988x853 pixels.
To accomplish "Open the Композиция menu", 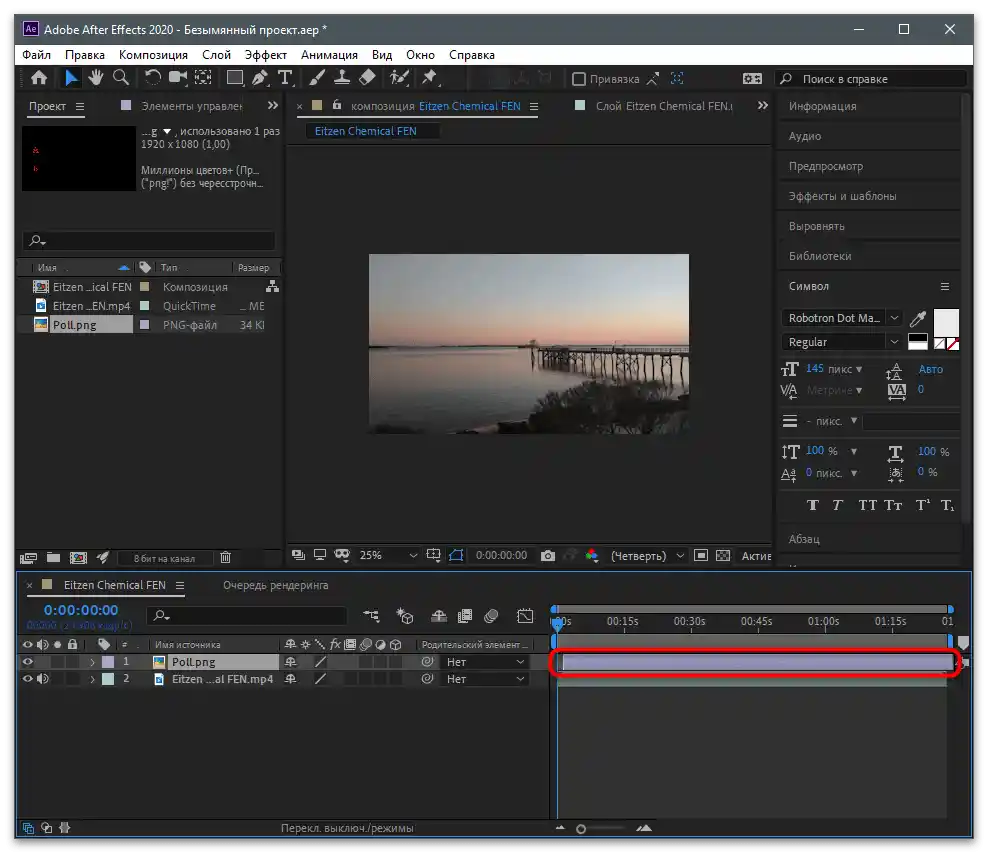I will (x=153, y=55).
